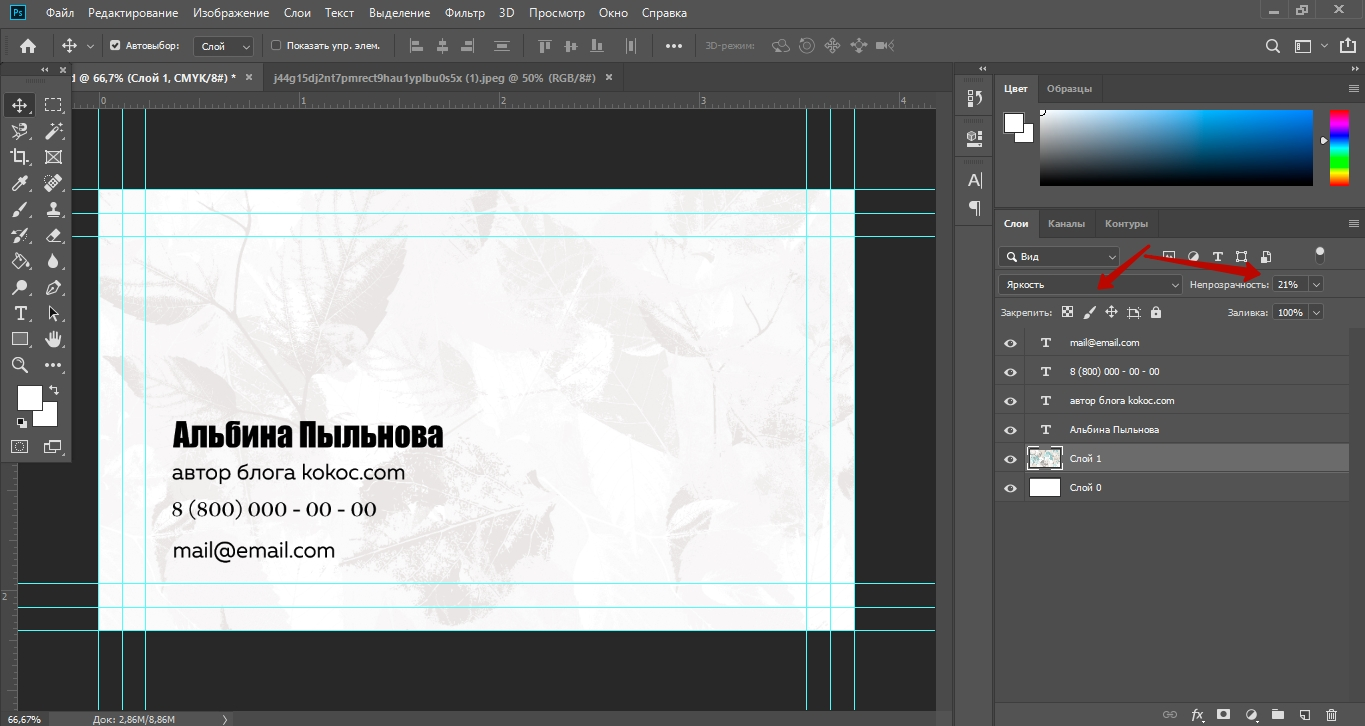The image size is (1365, 726).
Task: Click the foreground color swatch in toolbar
Action: click(29, 397)
